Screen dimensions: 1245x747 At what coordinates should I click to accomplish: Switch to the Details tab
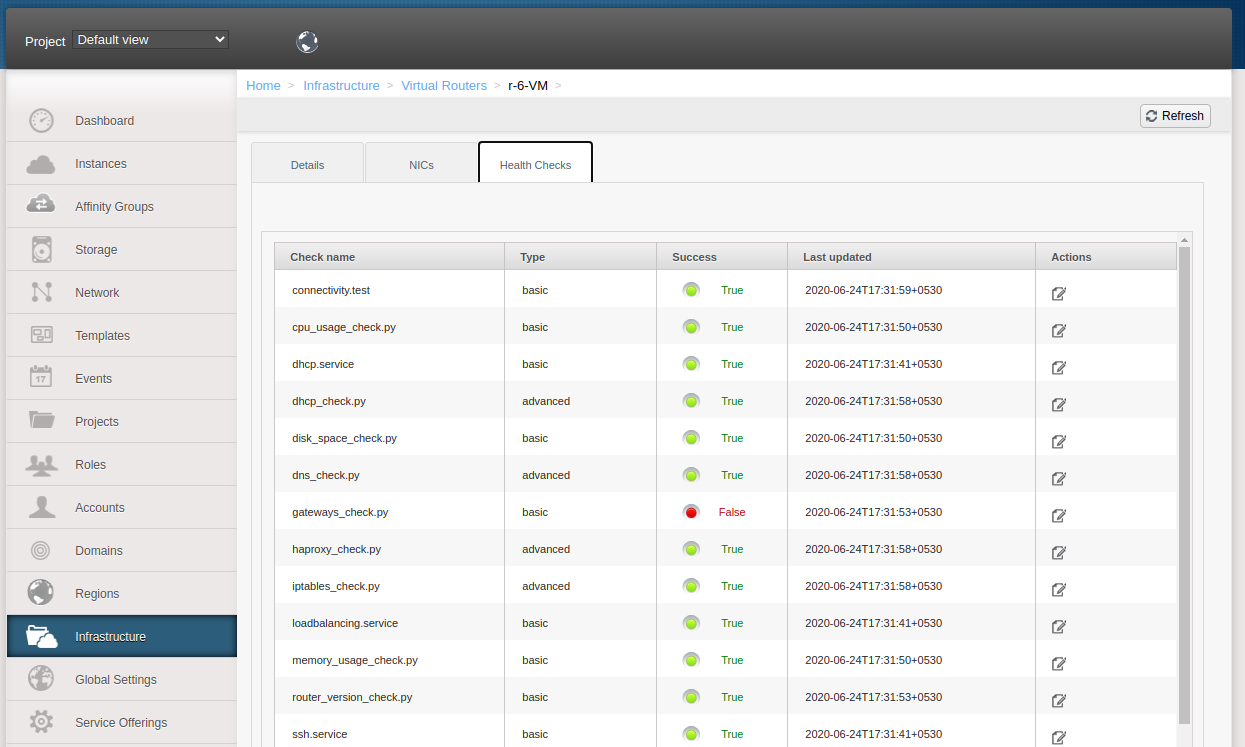(307, 163)
